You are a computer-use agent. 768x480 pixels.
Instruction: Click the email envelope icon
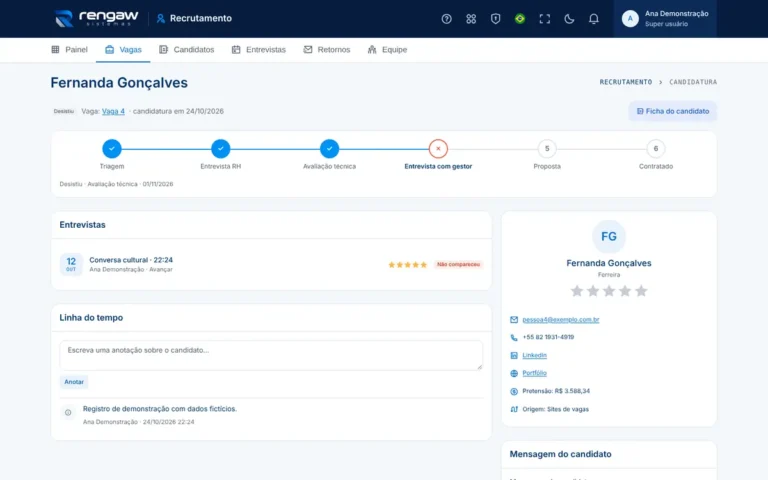pyautogui.click(x=514, y=320)
